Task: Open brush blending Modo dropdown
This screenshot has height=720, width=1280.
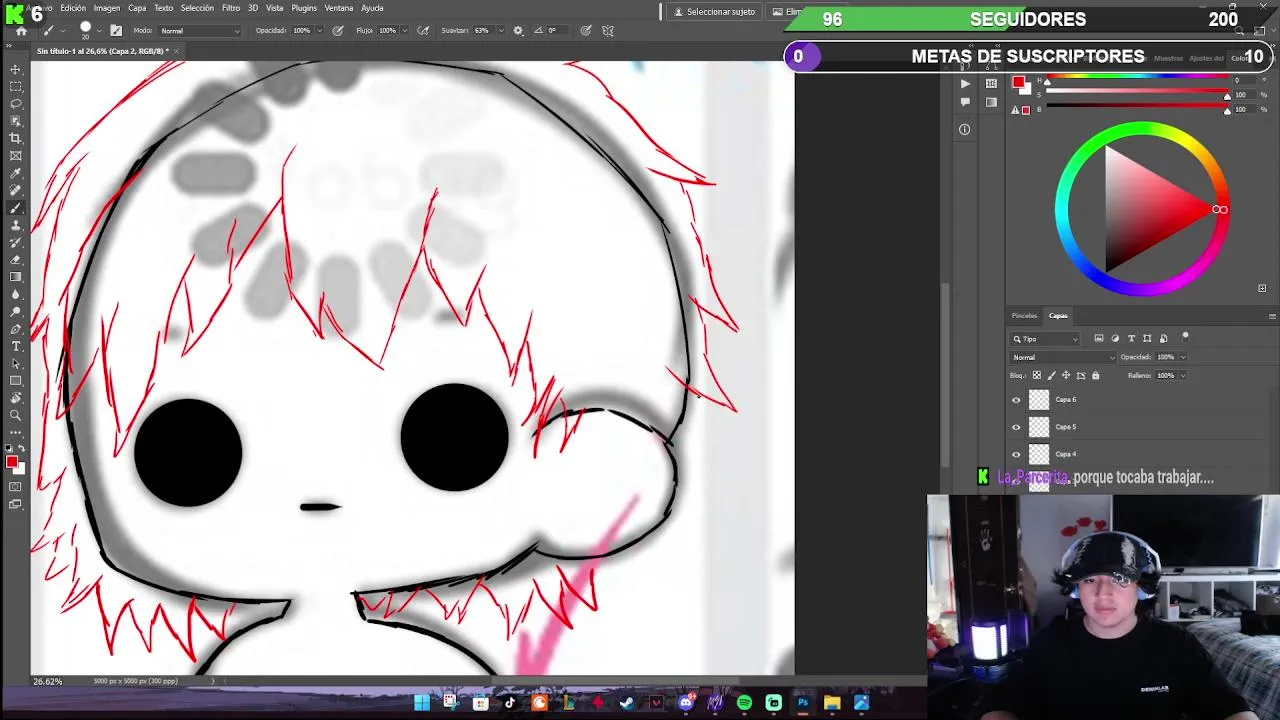Action: tap(200, 31)
